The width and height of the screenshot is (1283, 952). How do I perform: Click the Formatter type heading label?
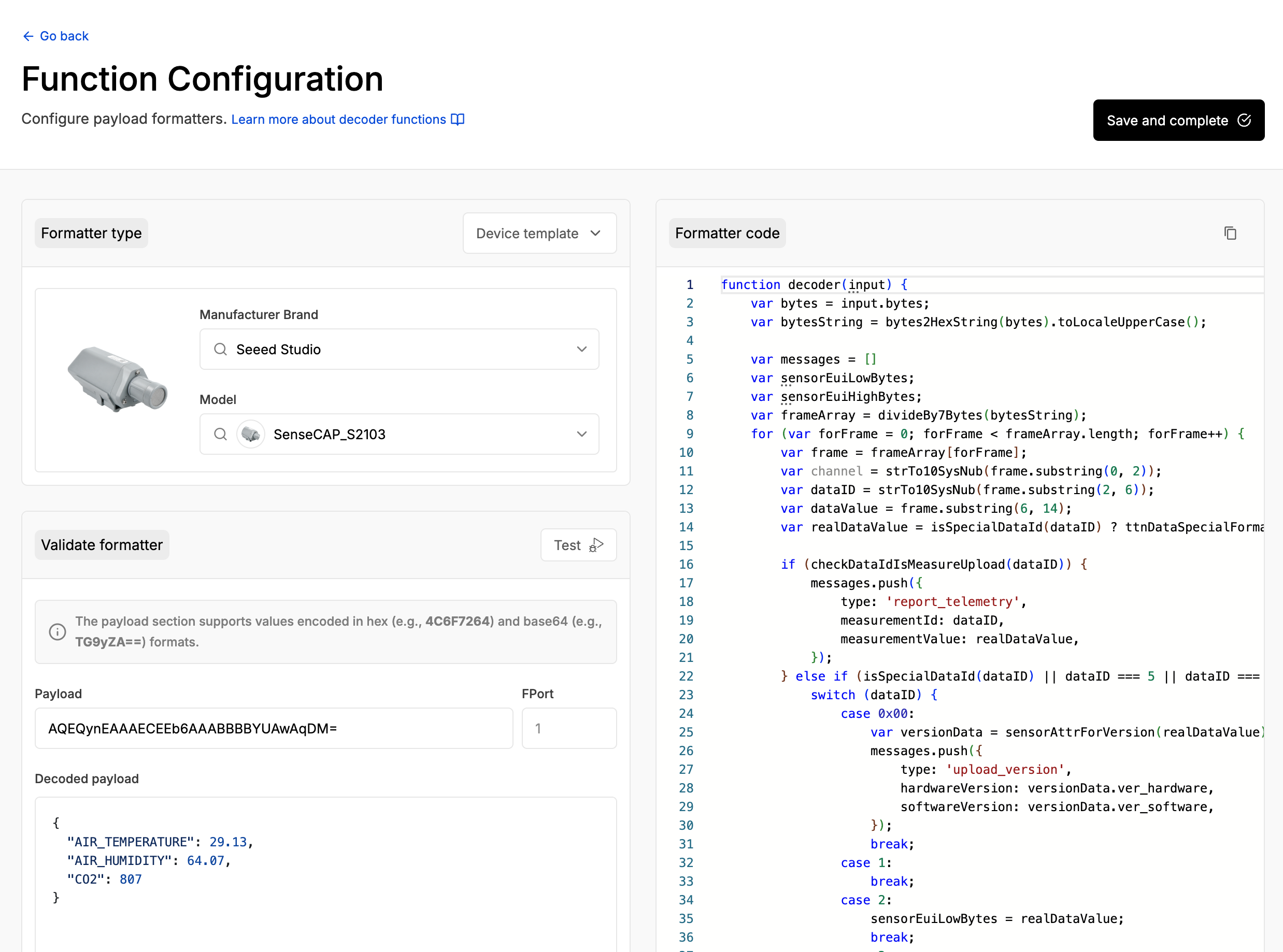[91, 234]
